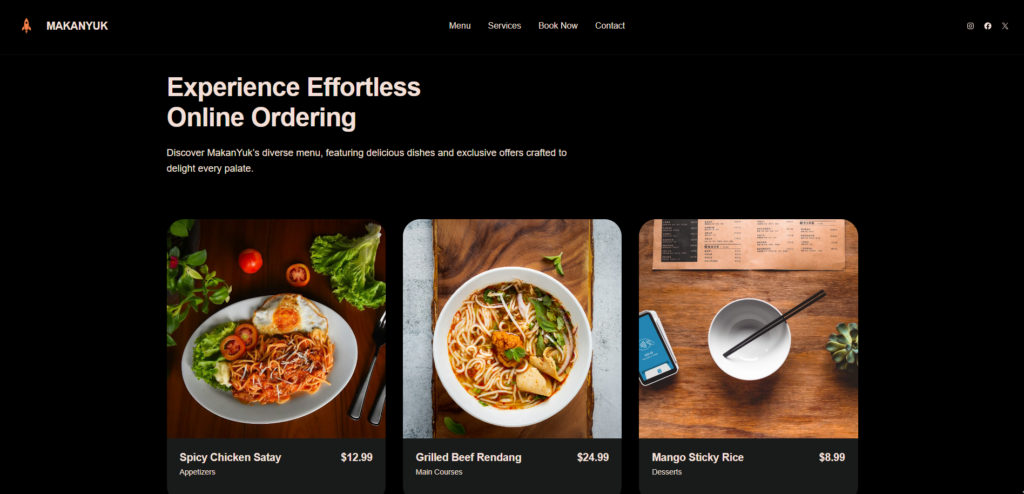
Task: Select the Mango Sticky Rice title
Action: tap(697, 457)
